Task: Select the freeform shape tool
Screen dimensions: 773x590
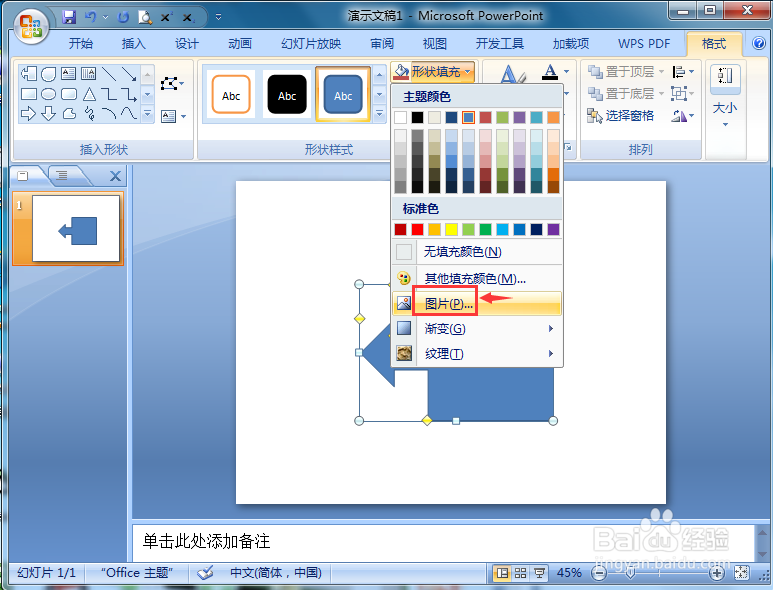Action: [69, 114]
